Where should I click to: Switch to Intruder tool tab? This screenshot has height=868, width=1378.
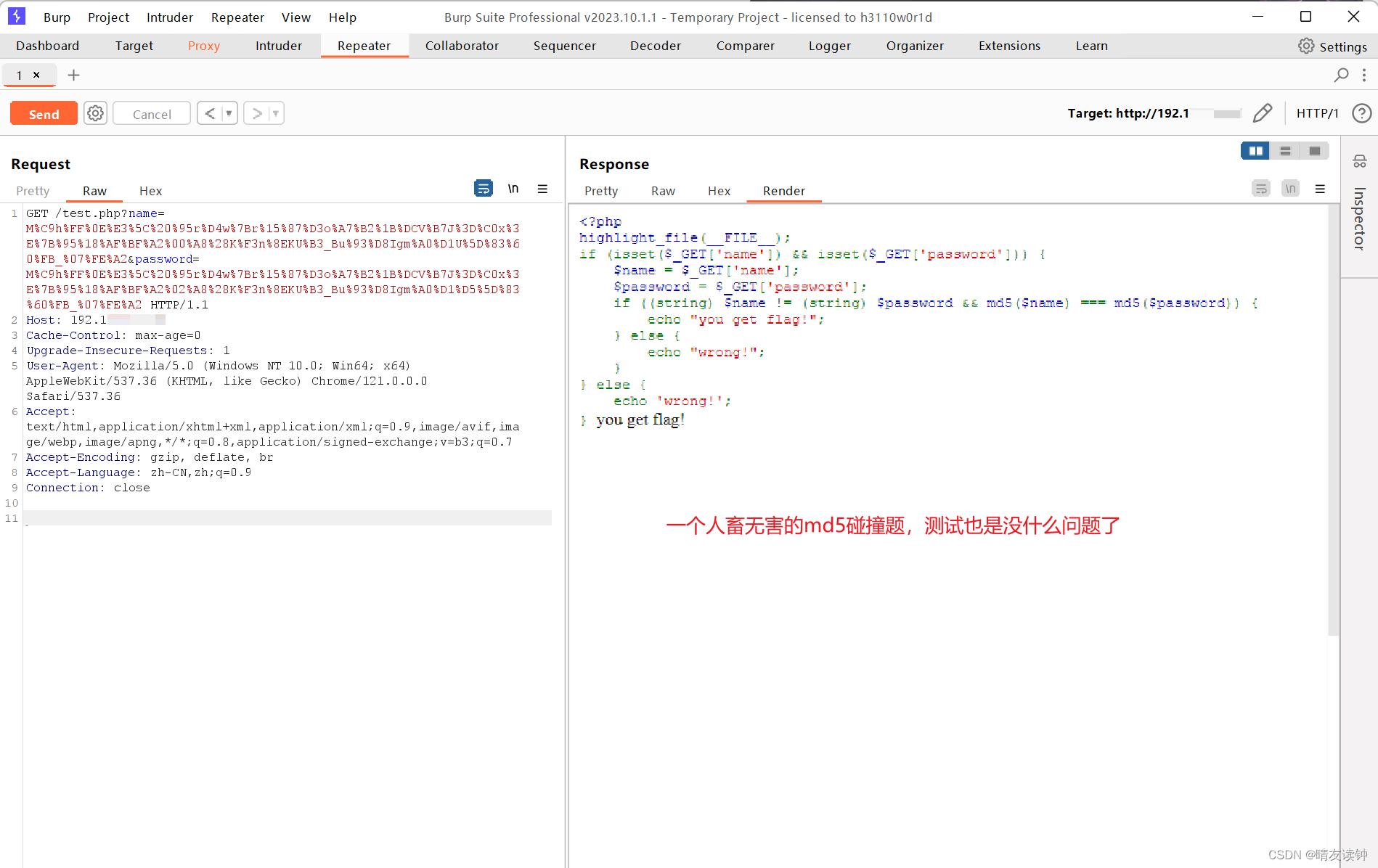pos(279,46)
